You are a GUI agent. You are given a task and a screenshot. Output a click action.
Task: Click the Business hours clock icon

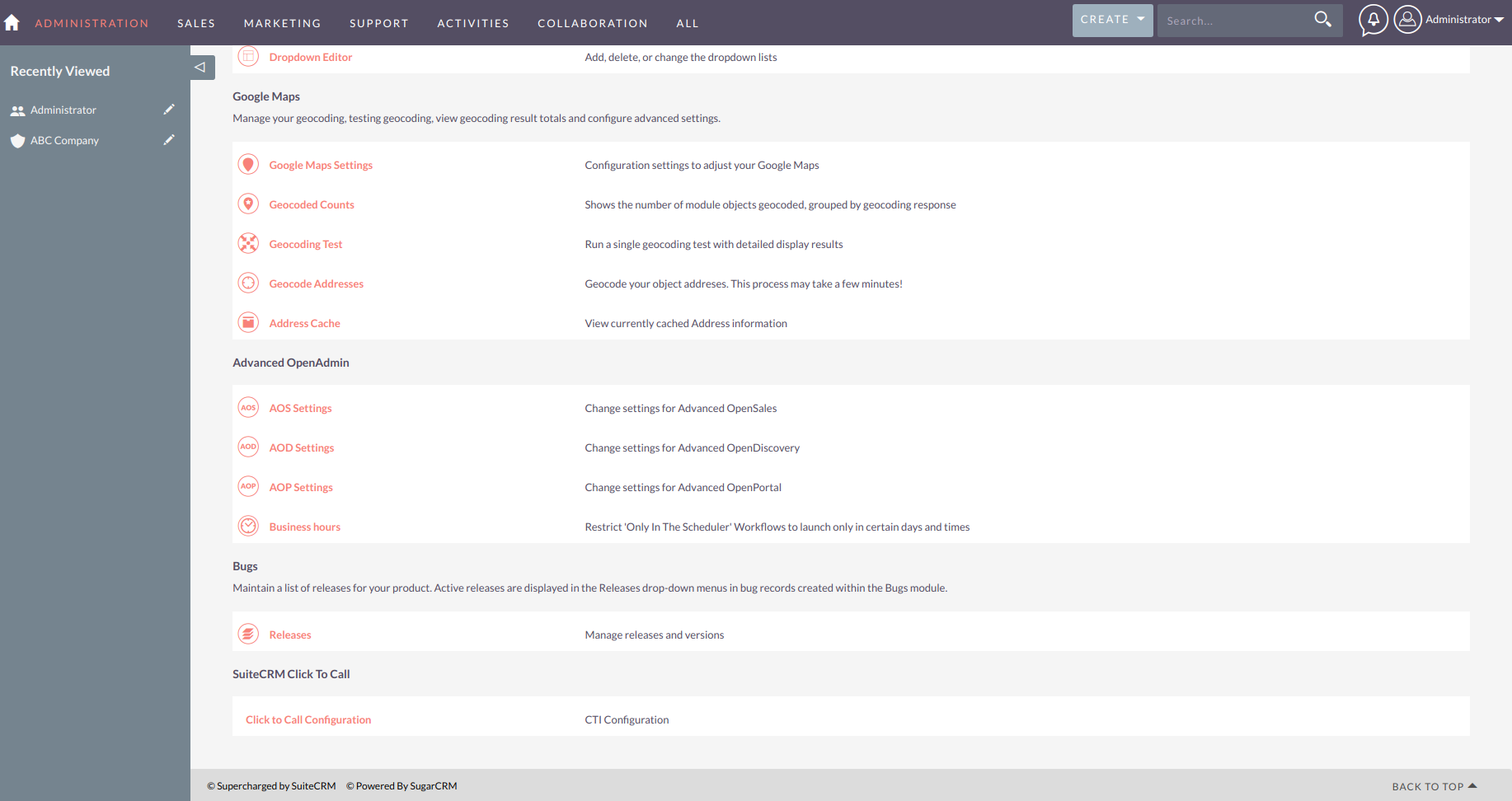248,527
